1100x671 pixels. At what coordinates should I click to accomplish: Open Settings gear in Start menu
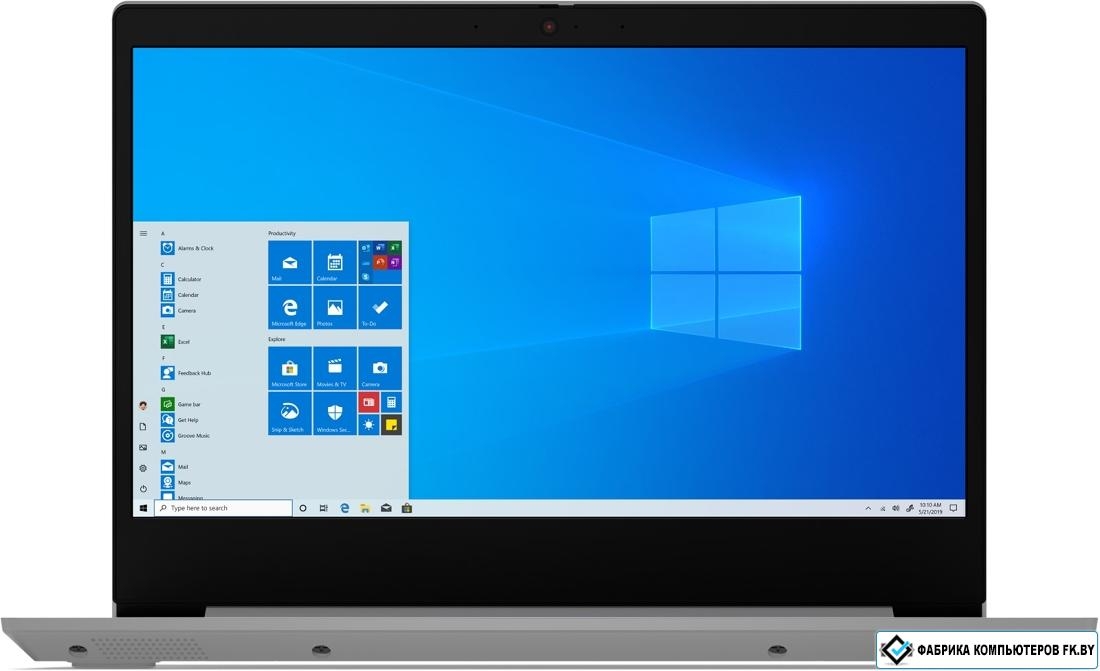(143, 468)
